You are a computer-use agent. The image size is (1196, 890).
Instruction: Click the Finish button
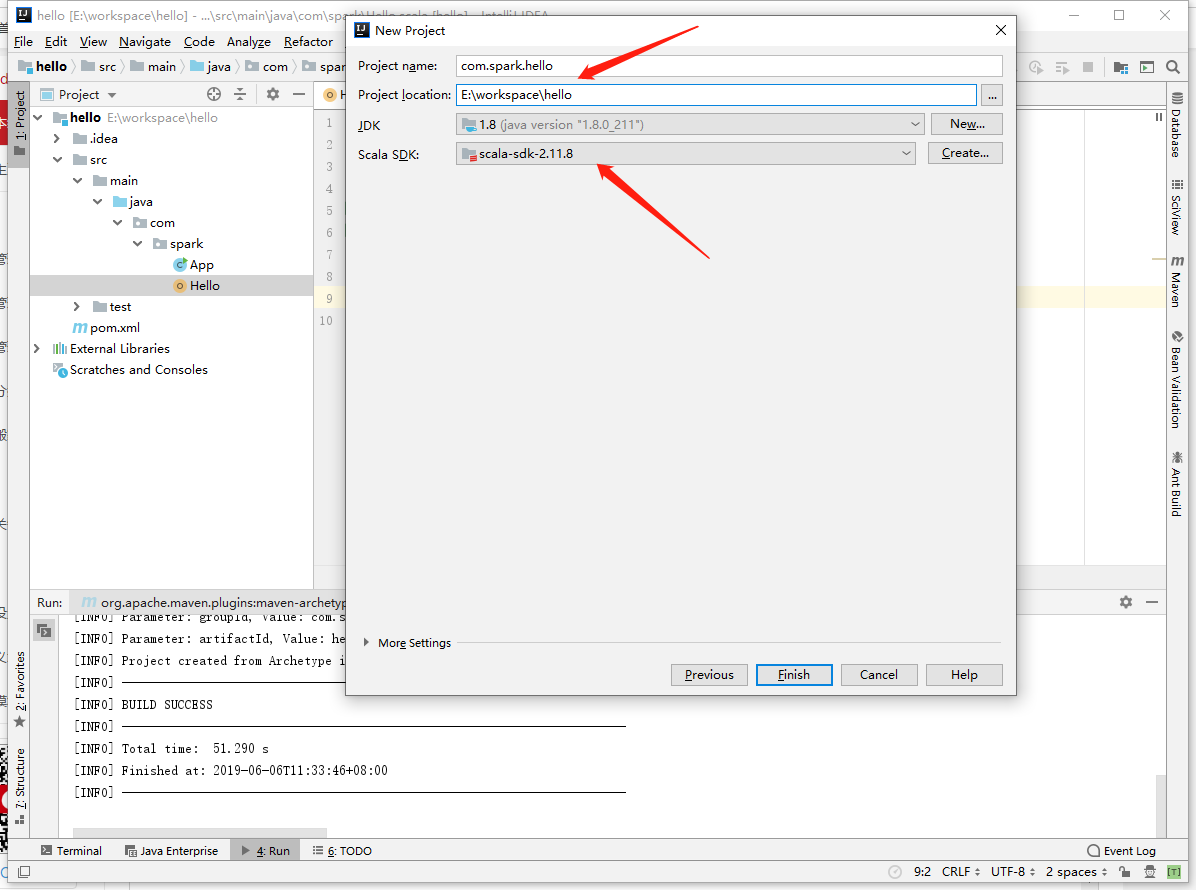(x=794, y=675)
